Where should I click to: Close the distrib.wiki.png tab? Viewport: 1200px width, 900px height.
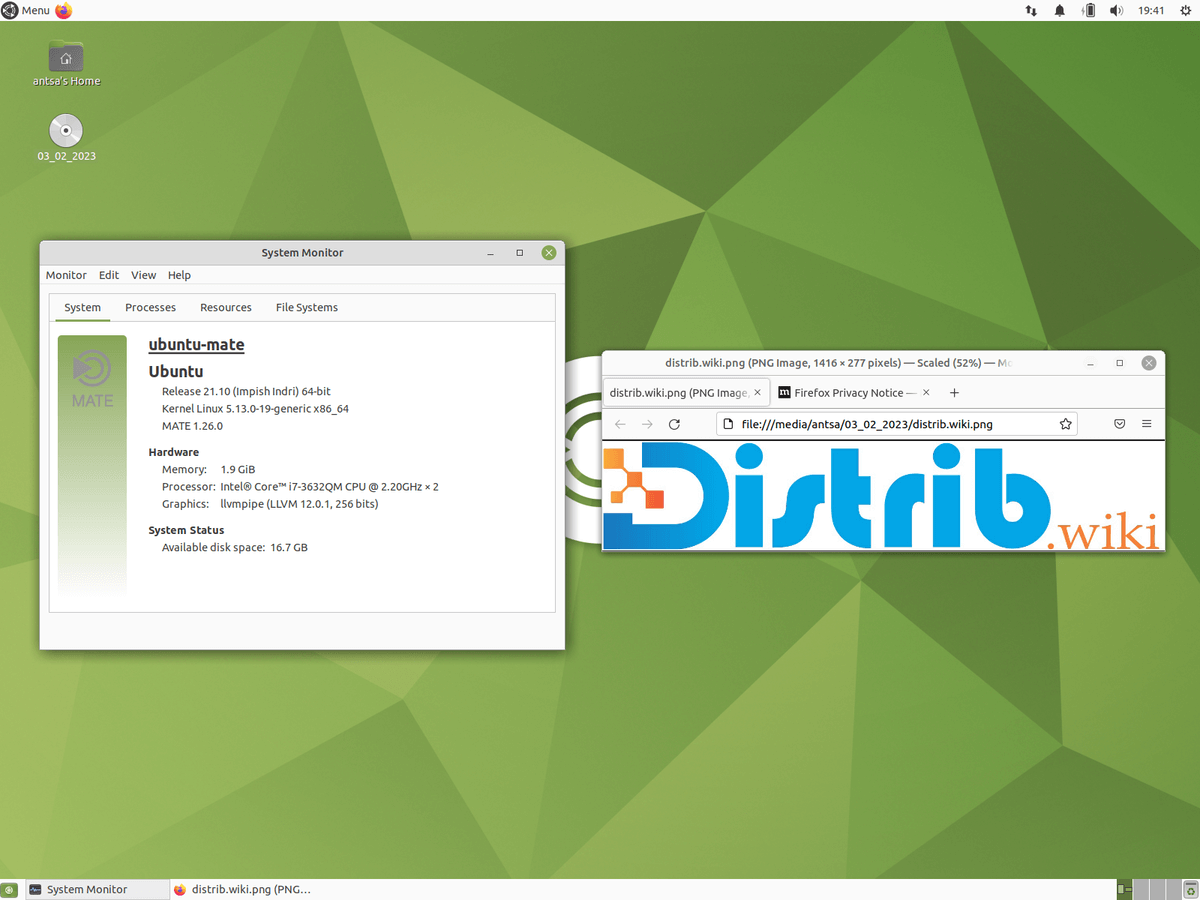coord(758,393)
